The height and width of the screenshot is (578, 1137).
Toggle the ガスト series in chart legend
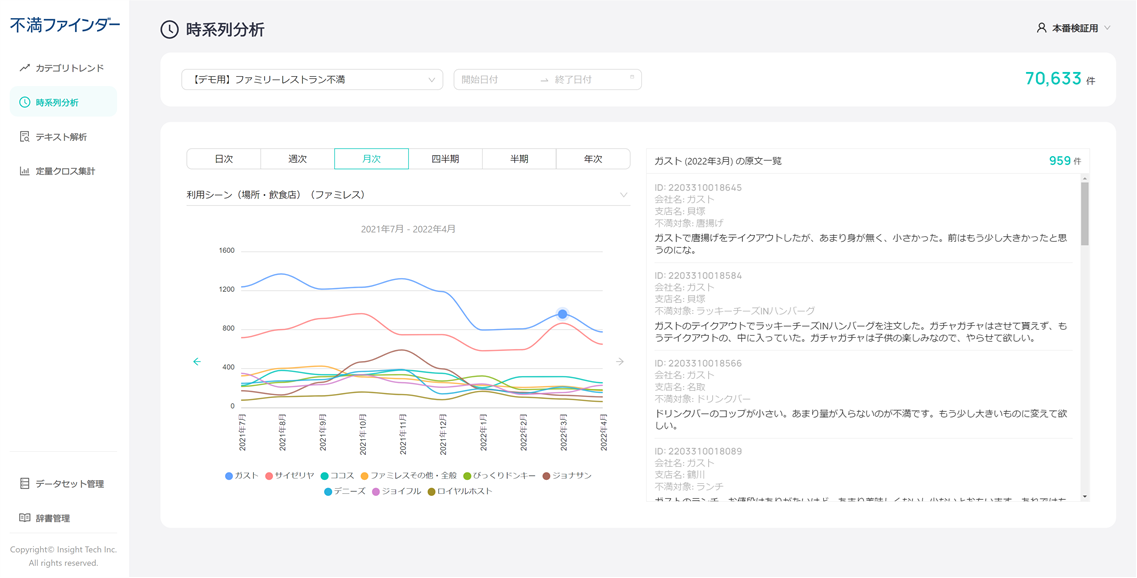coord(242,476)
